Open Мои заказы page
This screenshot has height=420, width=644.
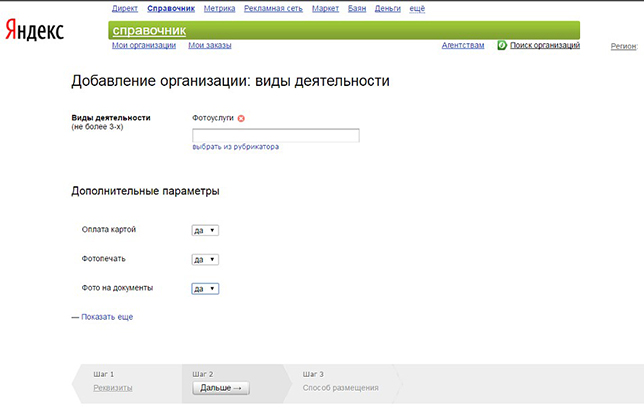click(210, 45)
